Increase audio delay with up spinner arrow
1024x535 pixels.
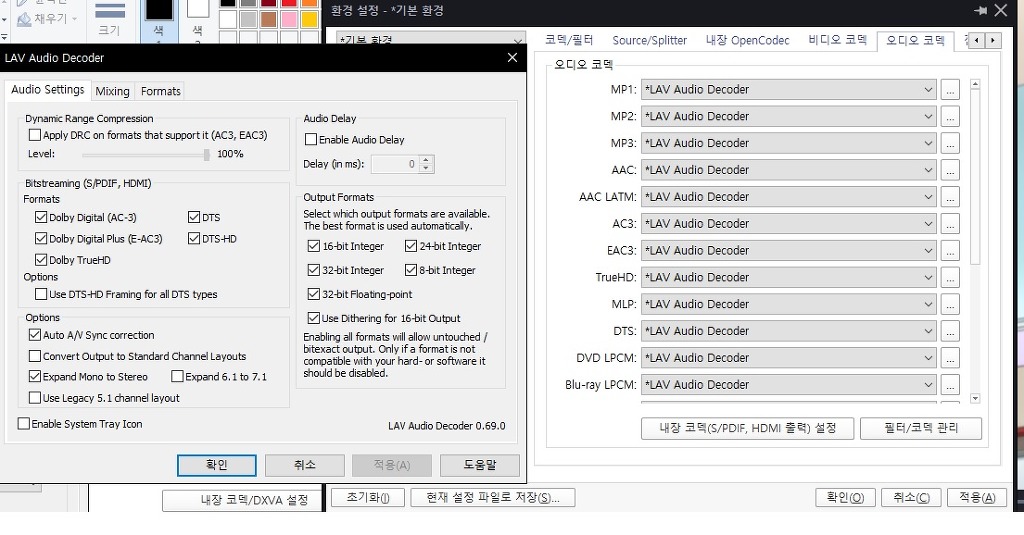(426, 159)
